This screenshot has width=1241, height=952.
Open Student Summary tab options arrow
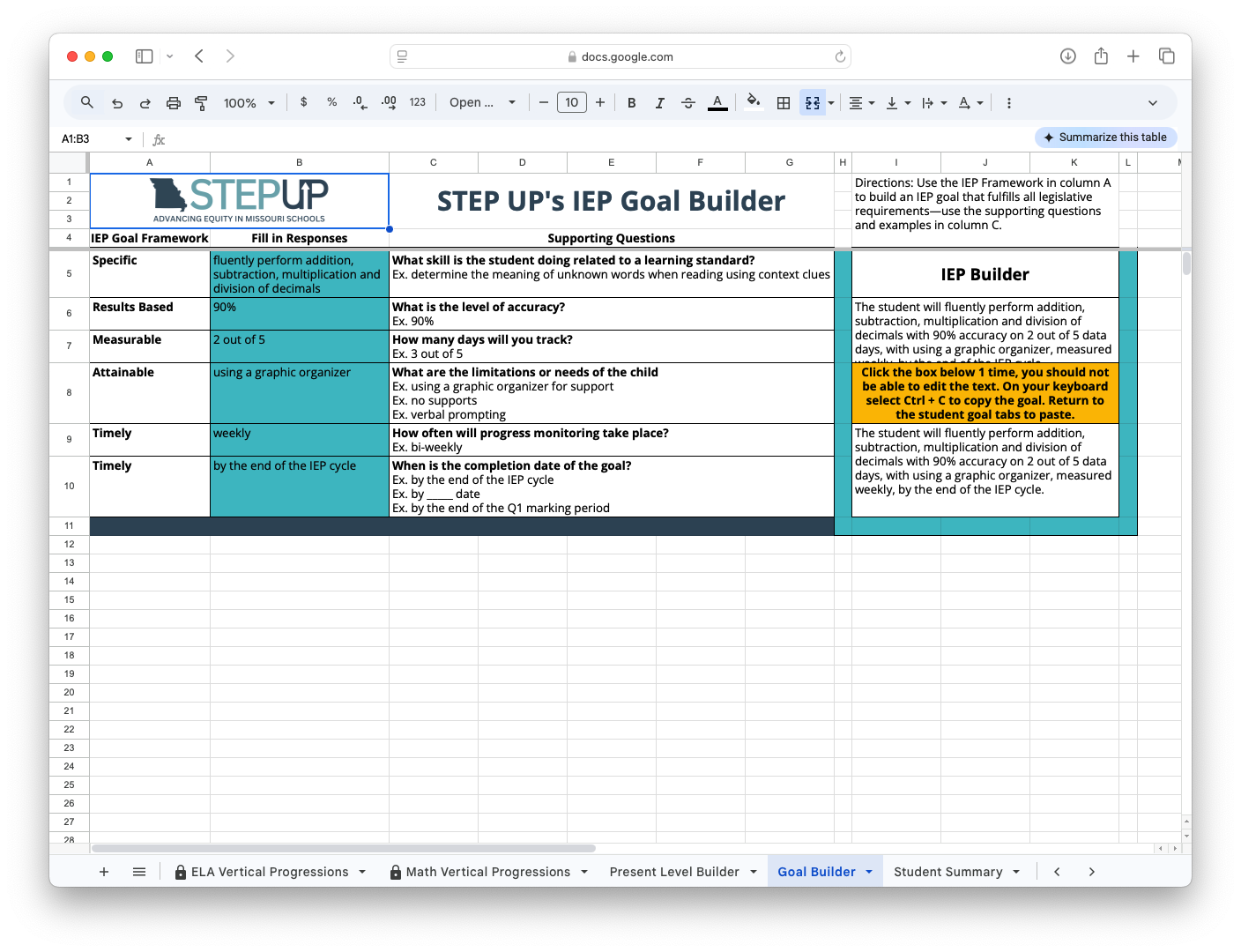pyautogui.click(x=1016, y=872)
